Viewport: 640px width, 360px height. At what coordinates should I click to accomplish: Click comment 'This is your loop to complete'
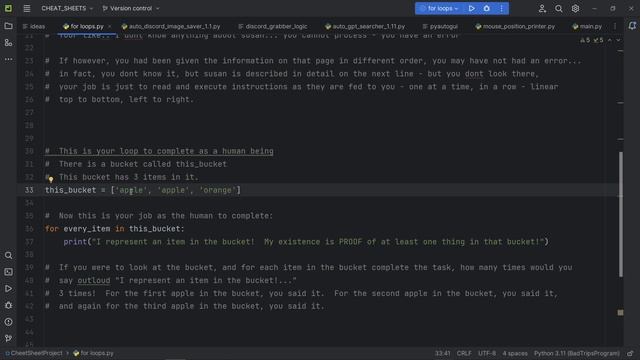point(159,151)
